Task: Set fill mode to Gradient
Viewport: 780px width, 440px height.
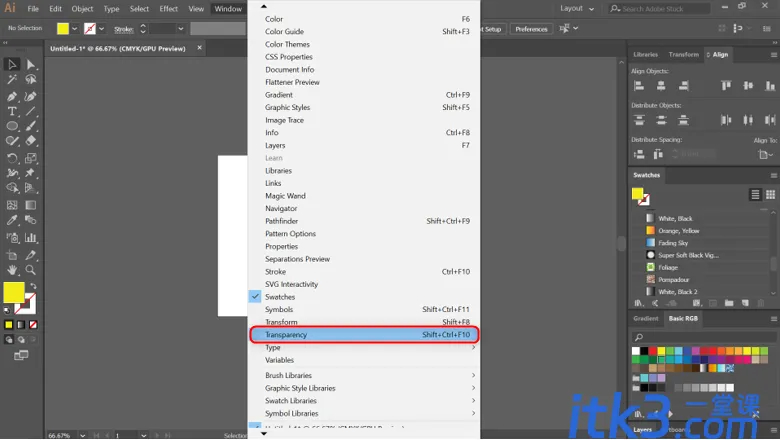Action: point(21,325)
